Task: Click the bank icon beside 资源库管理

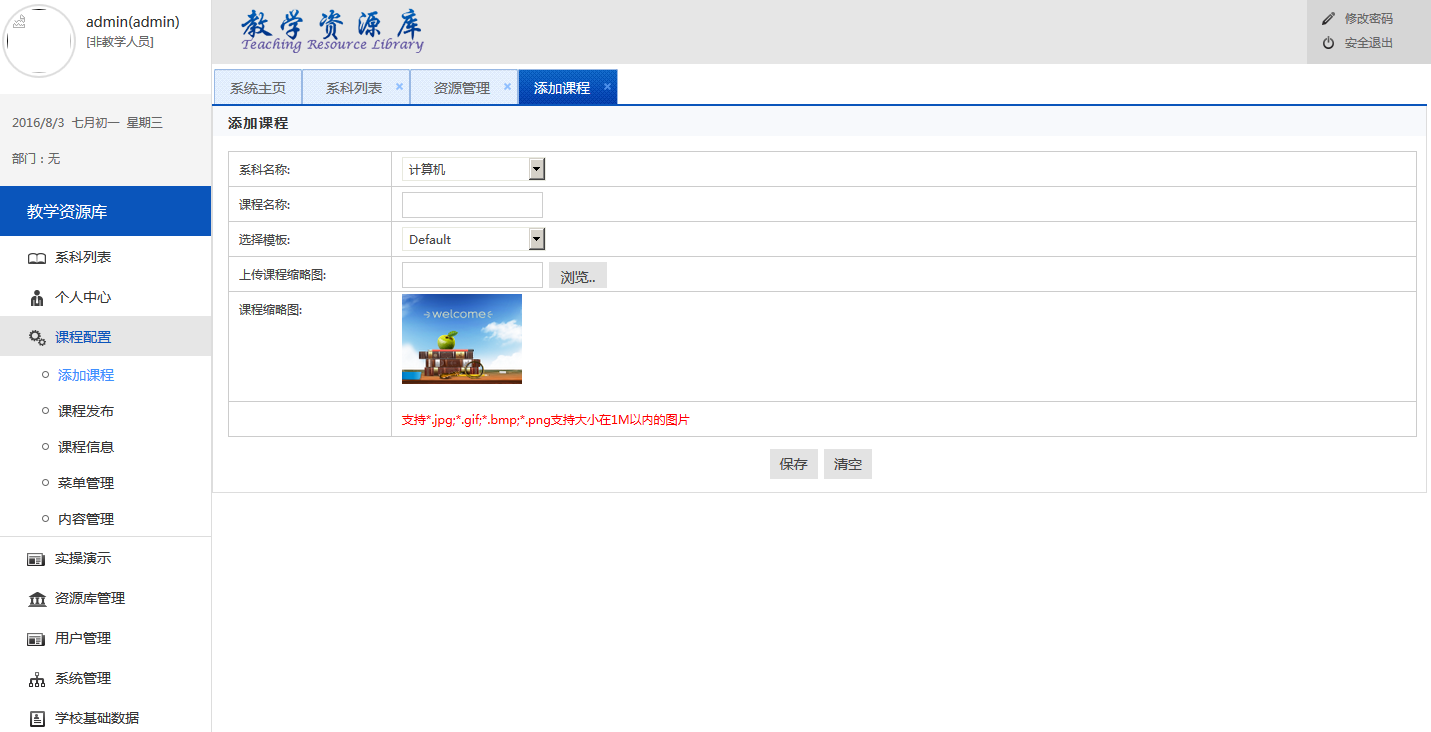Action: [x=37, y=599]
